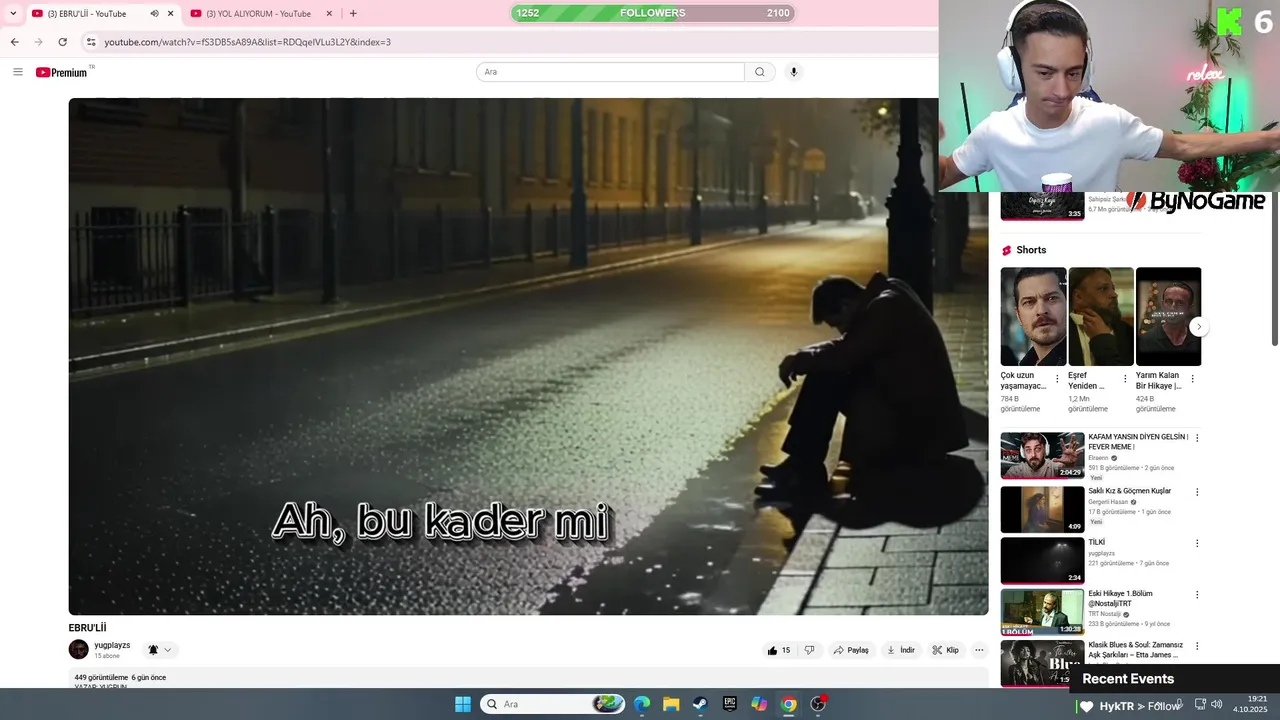The width and height of the screenshot is (1280, 720).
Task: Open the YouTube guide hamburger menu
Action: tap(17, 72)
